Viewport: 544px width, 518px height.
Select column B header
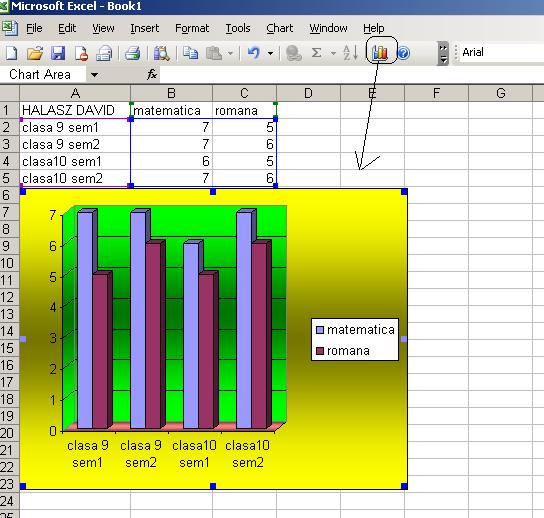171,93
